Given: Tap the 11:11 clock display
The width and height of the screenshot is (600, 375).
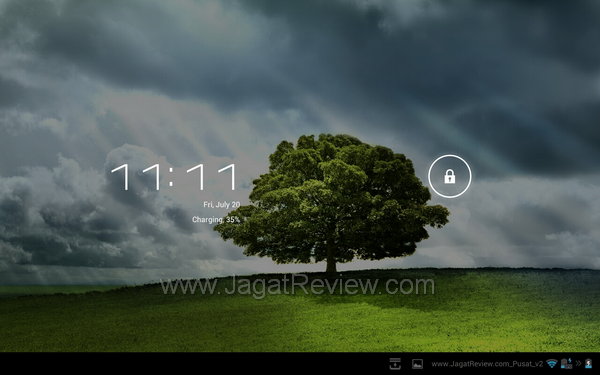Looking at the screenshot, I should point(174,177).
